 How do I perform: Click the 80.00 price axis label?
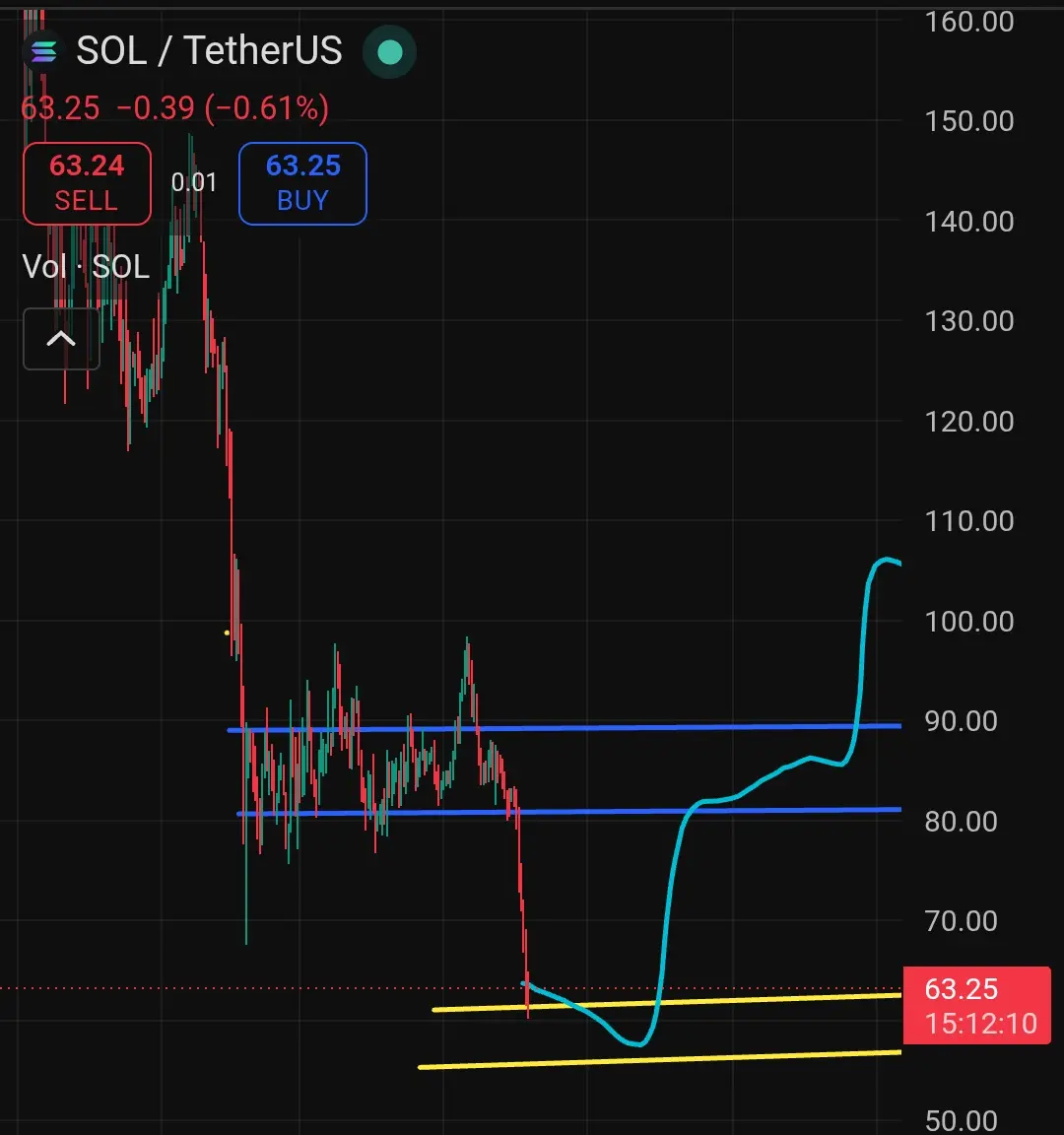point(962,822)
